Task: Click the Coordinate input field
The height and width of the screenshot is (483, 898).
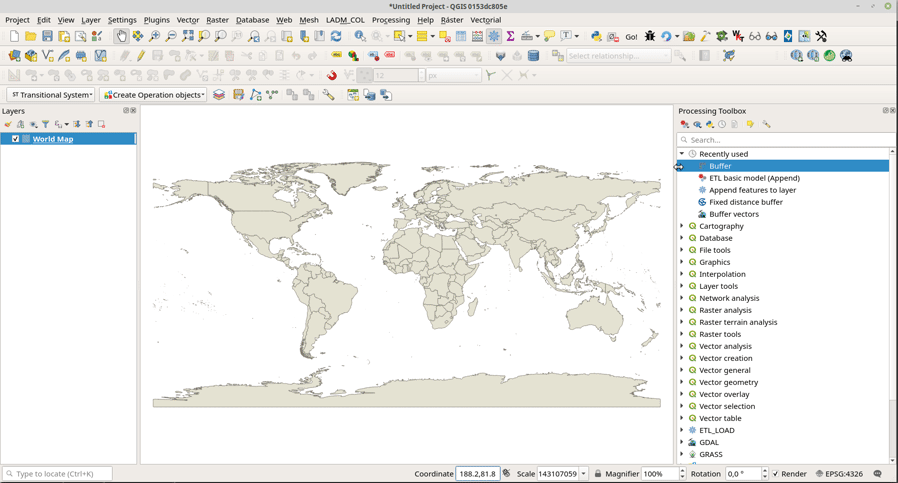Action: pyautogui.click(x=478, y=474)
